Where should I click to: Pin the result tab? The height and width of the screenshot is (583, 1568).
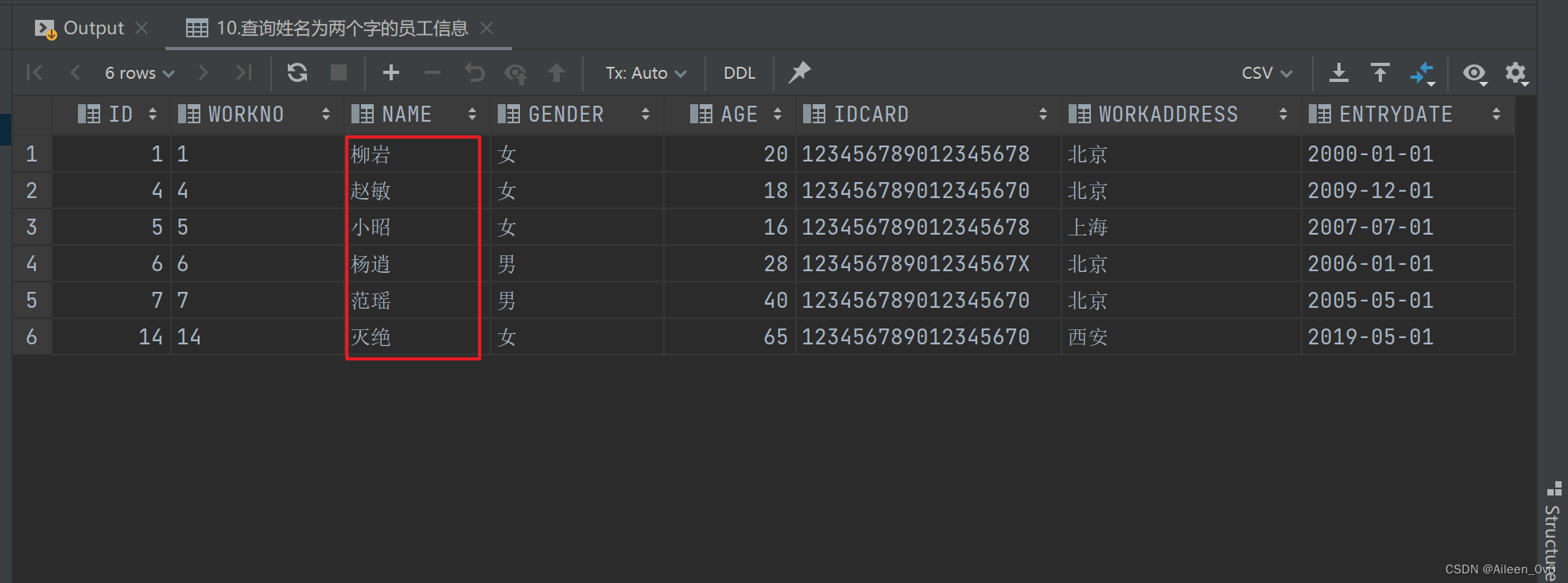799,72
